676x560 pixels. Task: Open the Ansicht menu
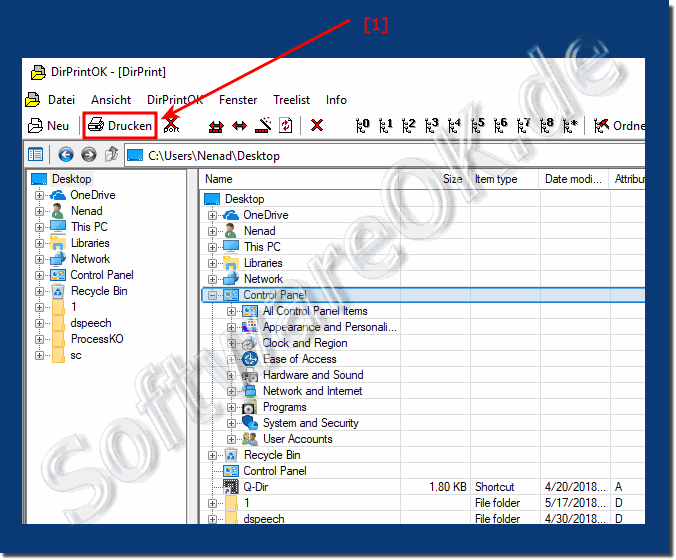pyautogui.click(x=111, y=100)
